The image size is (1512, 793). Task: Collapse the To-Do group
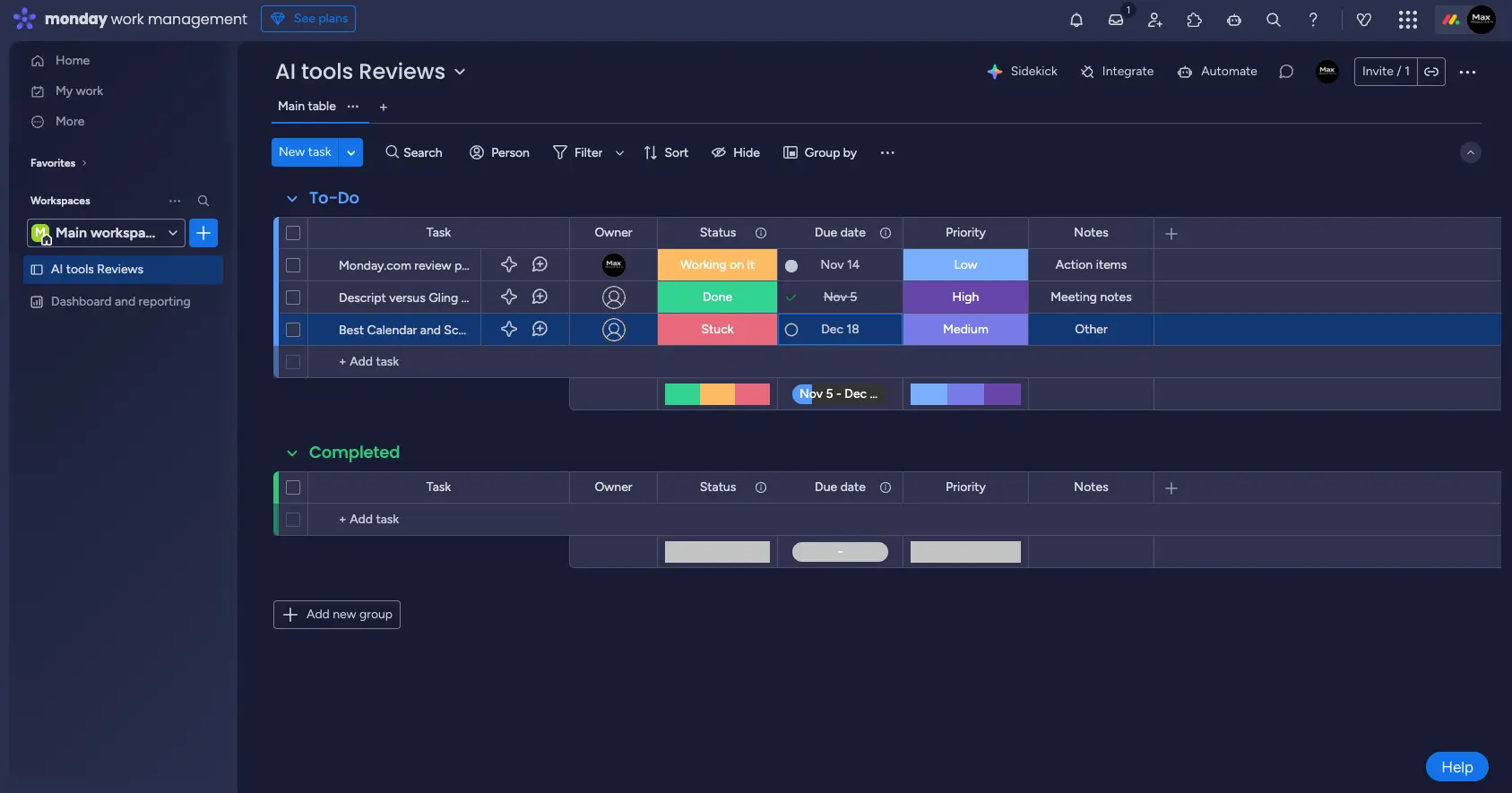click(x=291, y=198)
